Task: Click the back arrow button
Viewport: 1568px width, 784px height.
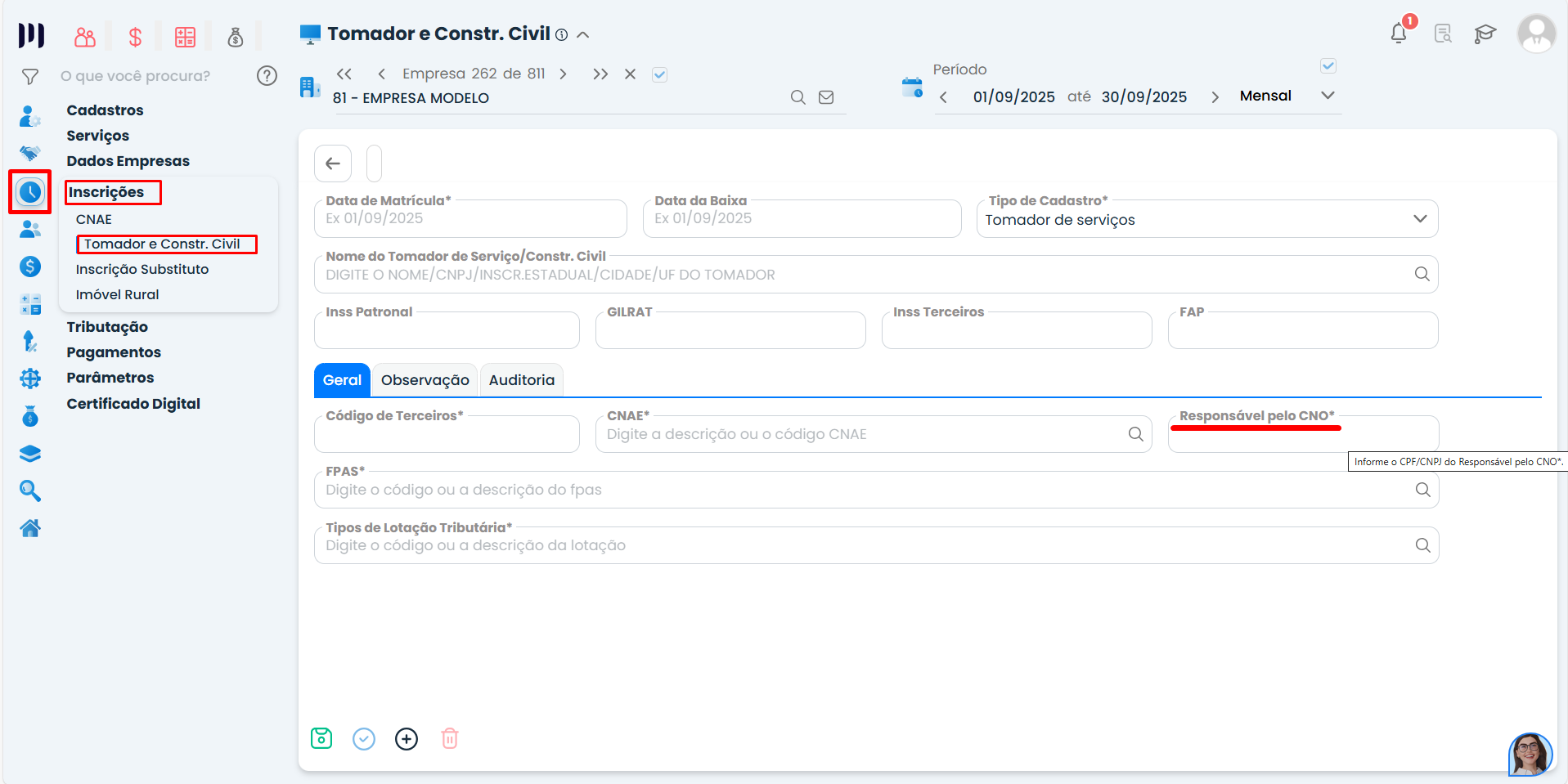Action: (333, 164)
